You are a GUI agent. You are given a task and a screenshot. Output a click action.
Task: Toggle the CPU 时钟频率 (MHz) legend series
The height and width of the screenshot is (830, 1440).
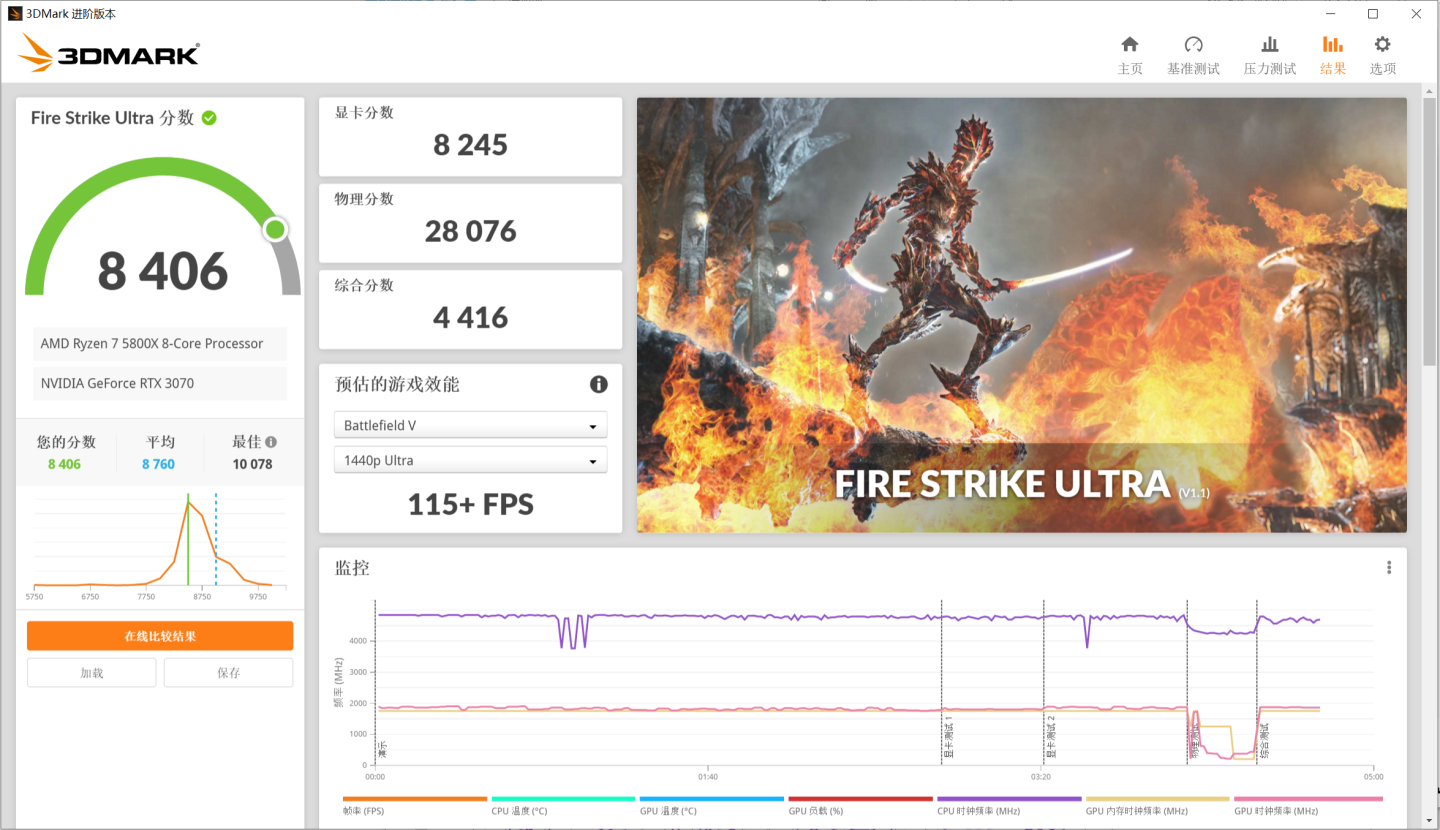pos(1009,806)
